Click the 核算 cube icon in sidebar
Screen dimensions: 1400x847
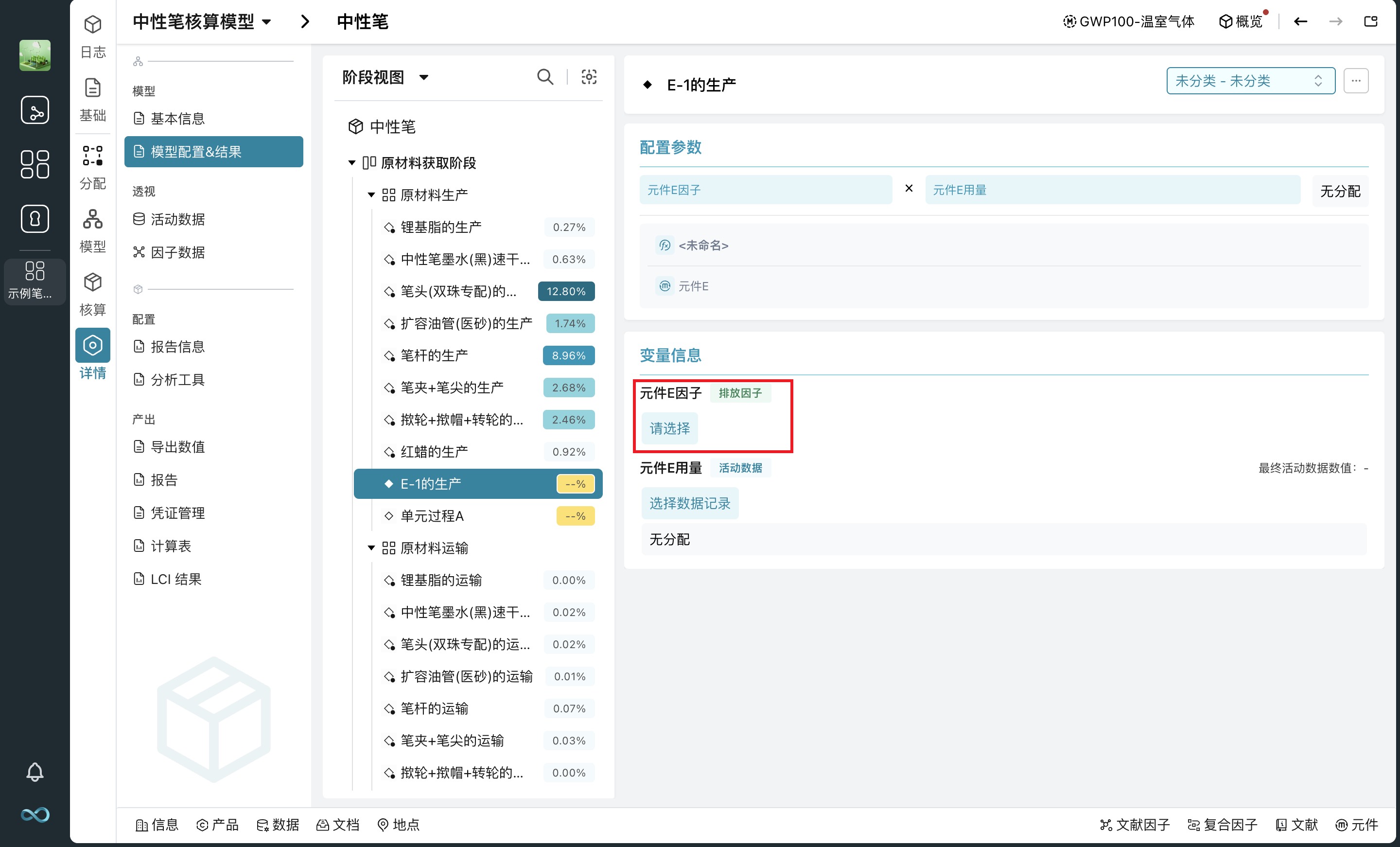(93, 282)
